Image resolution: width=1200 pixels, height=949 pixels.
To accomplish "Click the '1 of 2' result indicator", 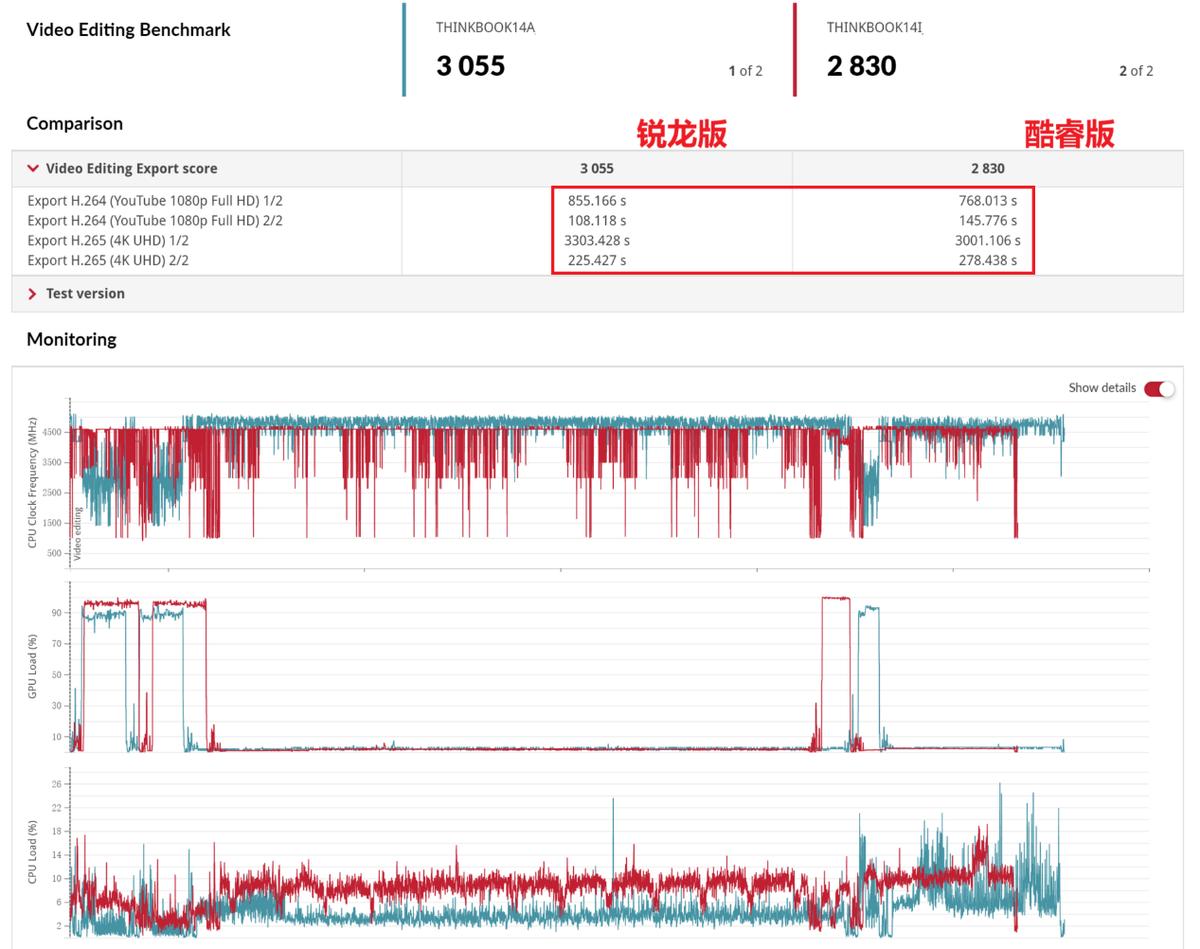I will (745, 71).
